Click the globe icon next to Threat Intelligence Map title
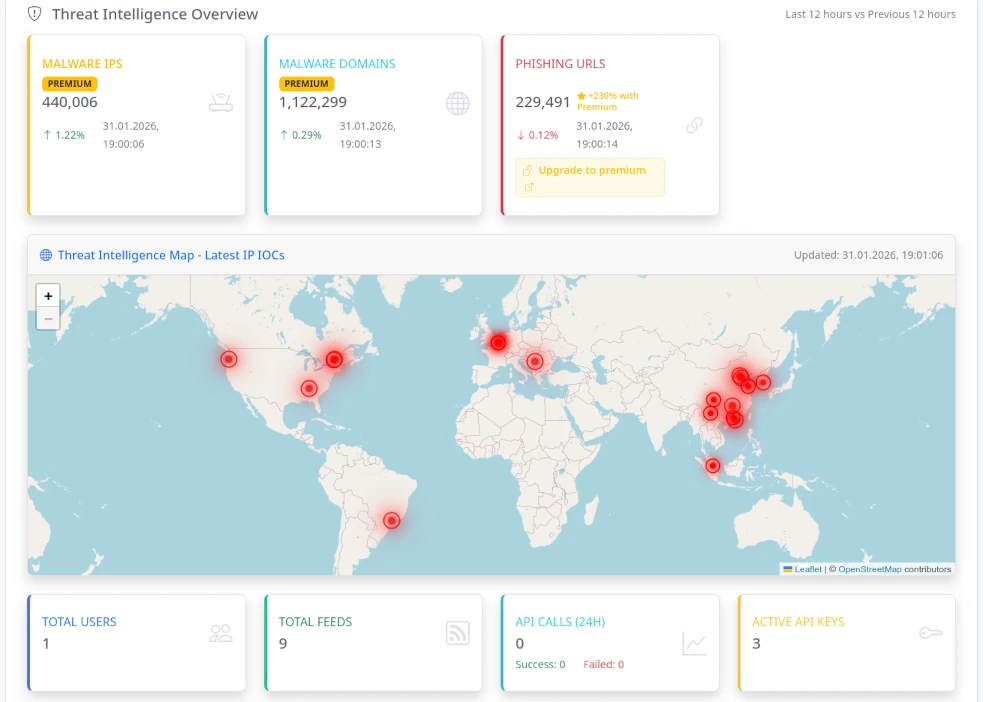 click(x=45, y=255)
